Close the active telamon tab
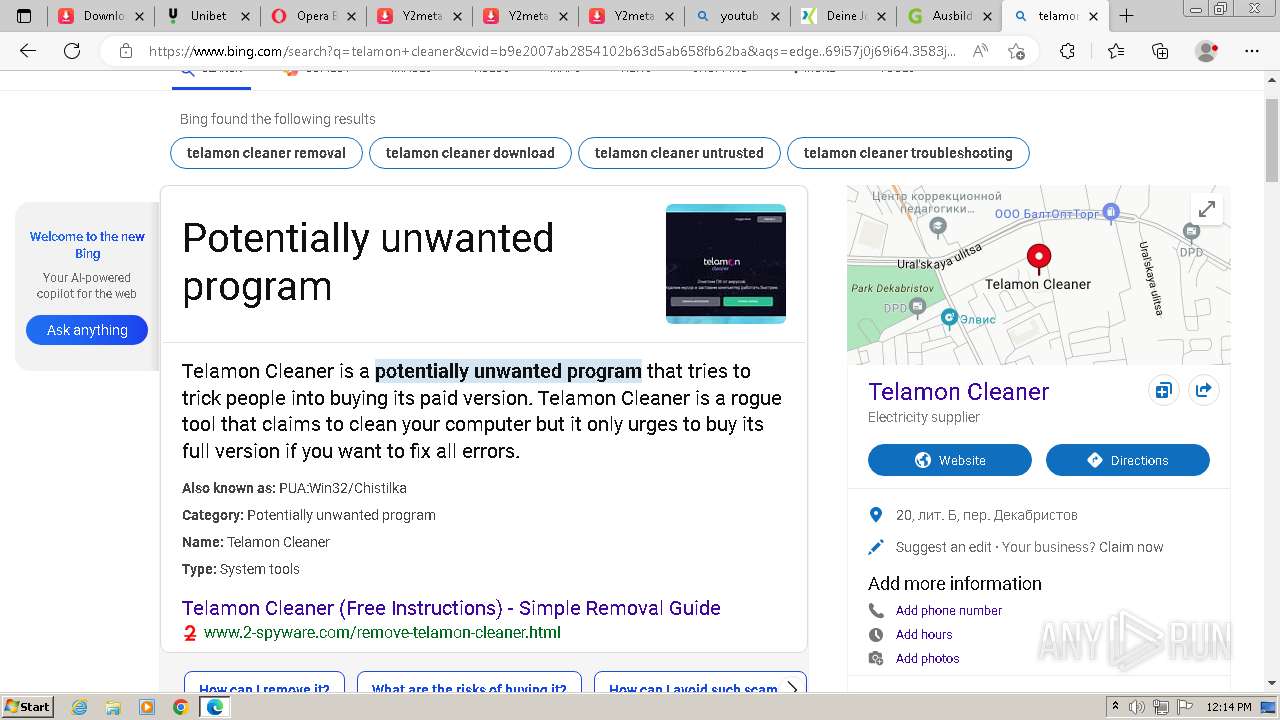1280x720 pixels. tap(1093, 15)
